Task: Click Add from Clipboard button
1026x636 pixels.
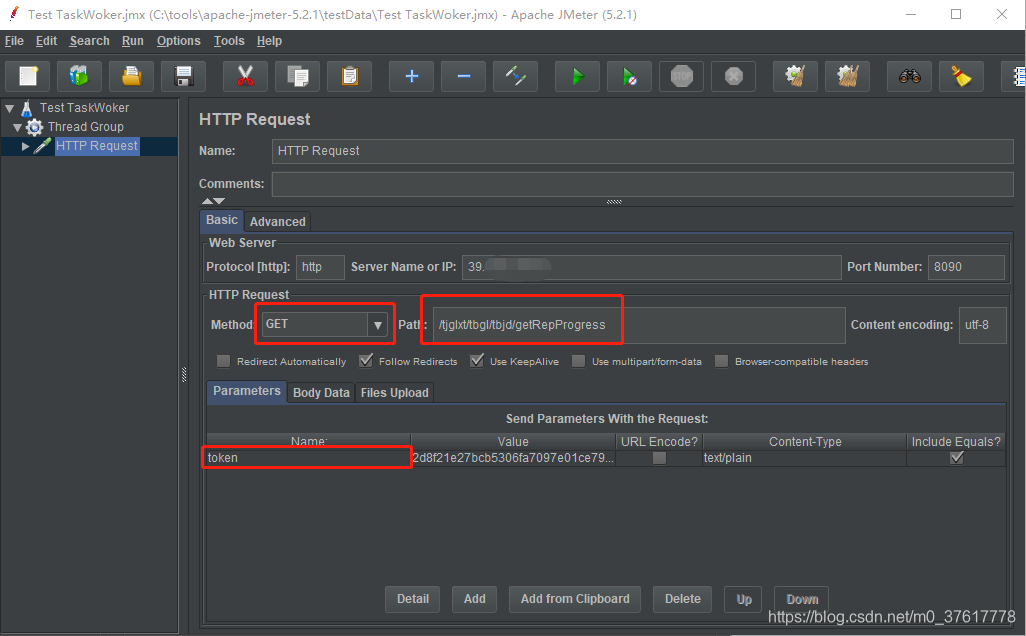Action: click(575, 599)
